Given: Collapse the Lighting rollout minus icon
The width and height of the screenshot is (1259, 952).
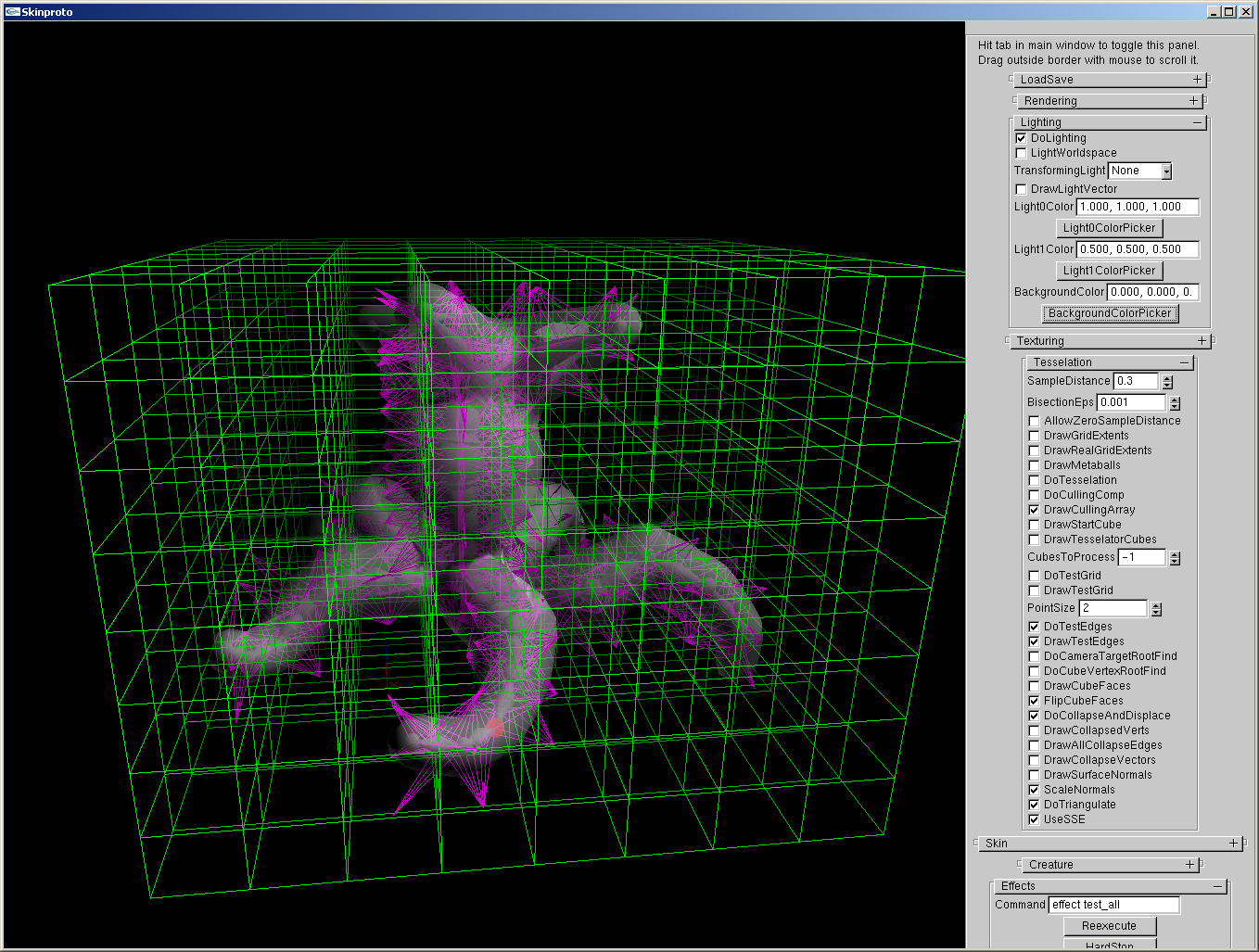Looking at the screenshot, I should pyautogui.click(x=1197, y=122).
